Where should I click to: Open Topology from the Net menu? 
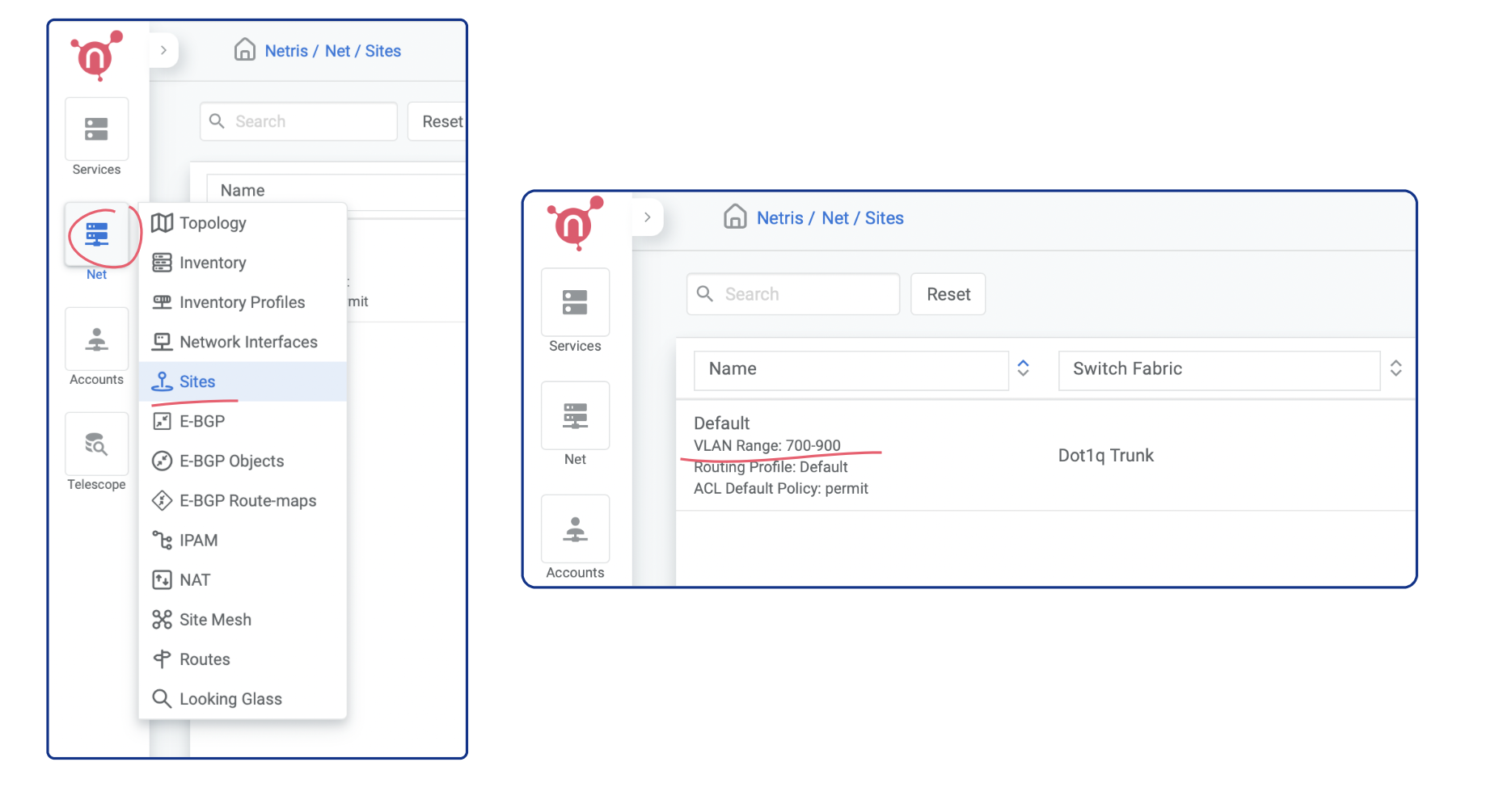click(213, 223)
